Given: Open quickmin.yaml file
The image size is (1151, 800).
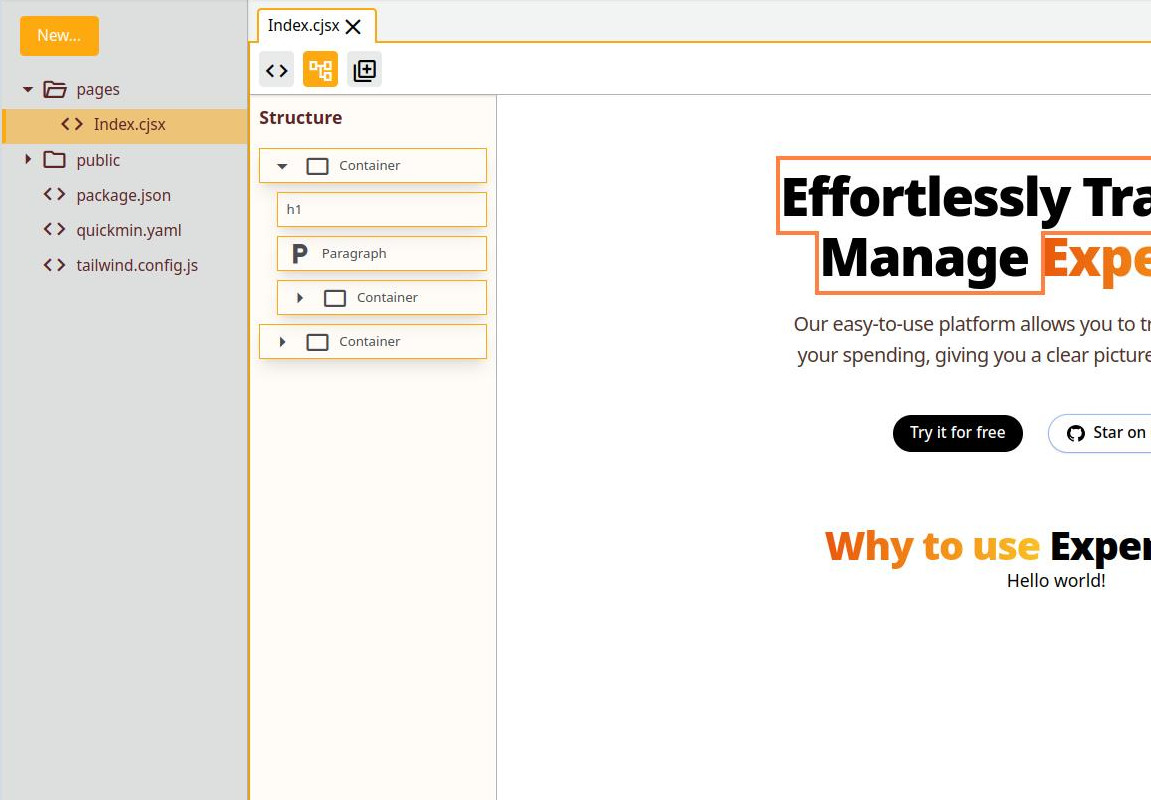Looking at the screenshot, I should [x=129, y=230].
